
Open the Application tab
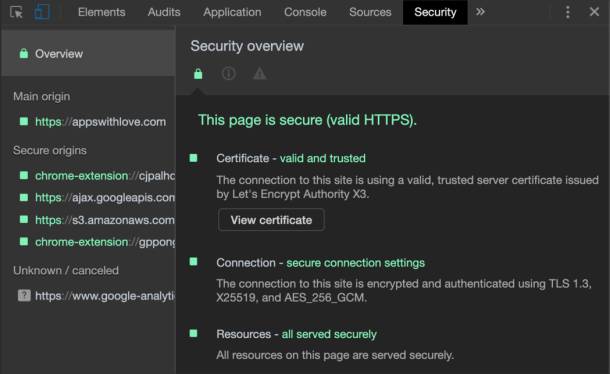[232, 12]
